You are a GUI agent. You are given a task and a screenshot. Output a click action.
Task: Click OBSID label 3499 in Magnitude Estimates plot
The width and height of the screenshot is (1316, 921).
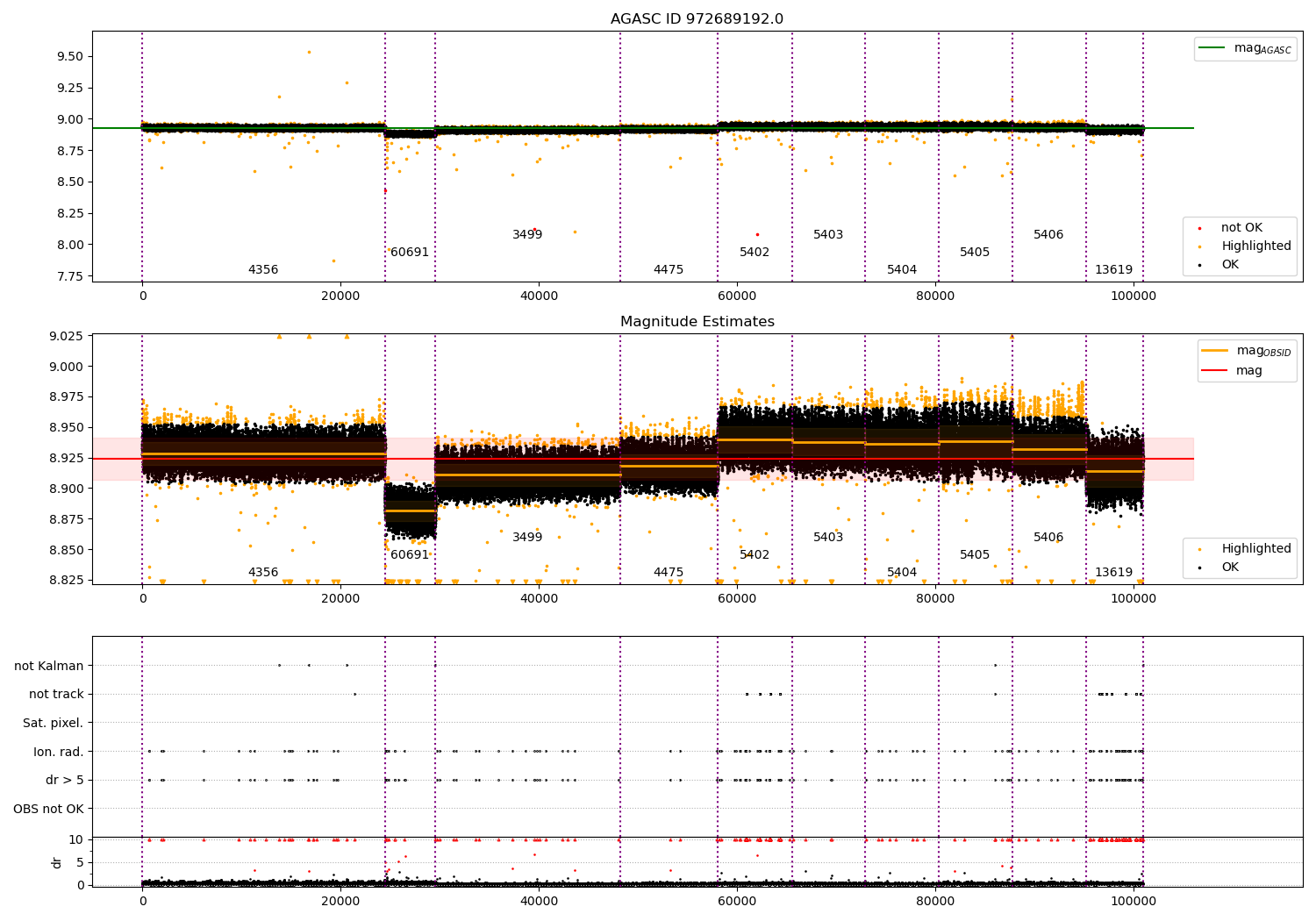point(527,538)
